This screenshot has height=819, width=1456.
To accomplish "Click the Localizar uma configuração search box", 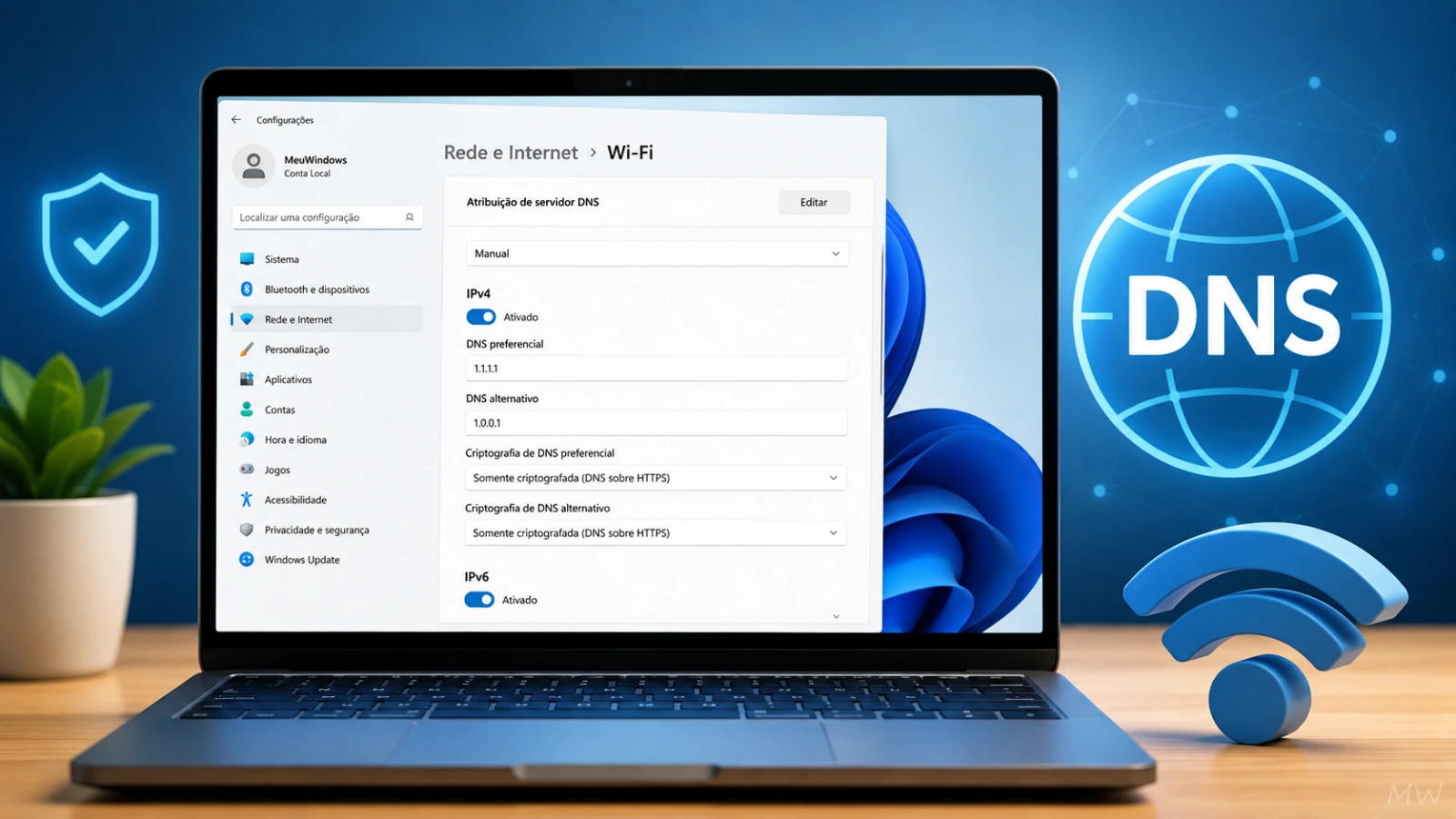I will click(327, 217).
